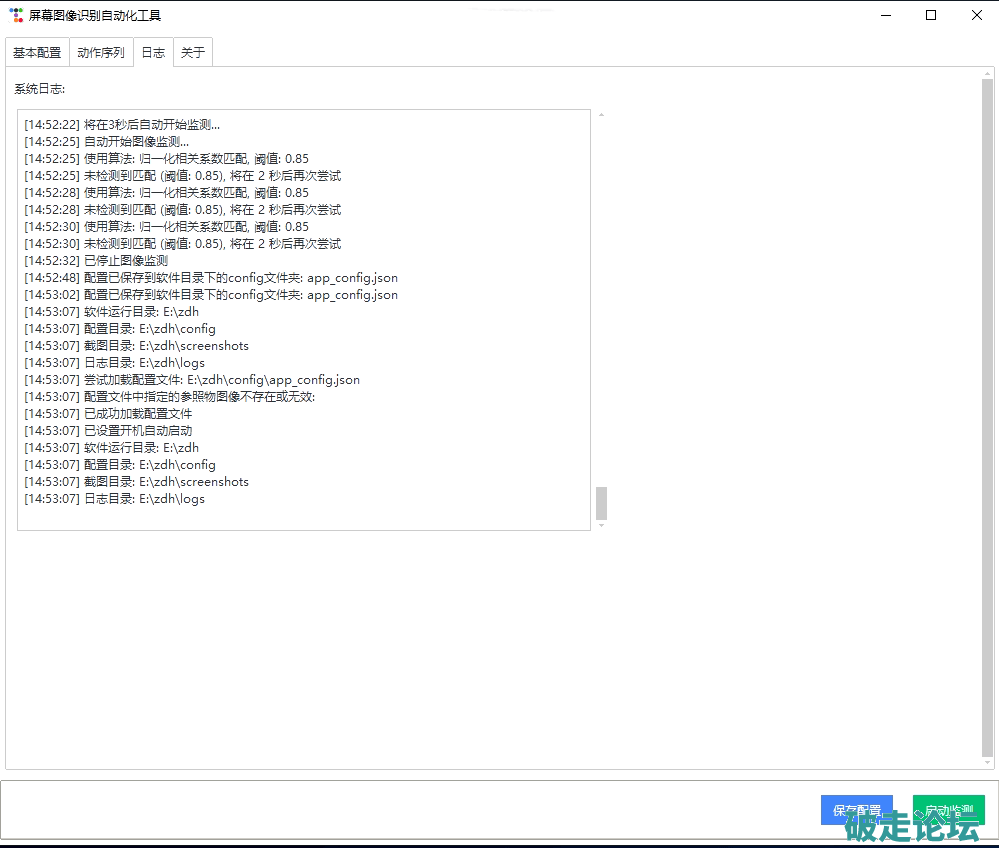Click the log box scrollbar up arrow
999x848 pixels.
(601, 115)
